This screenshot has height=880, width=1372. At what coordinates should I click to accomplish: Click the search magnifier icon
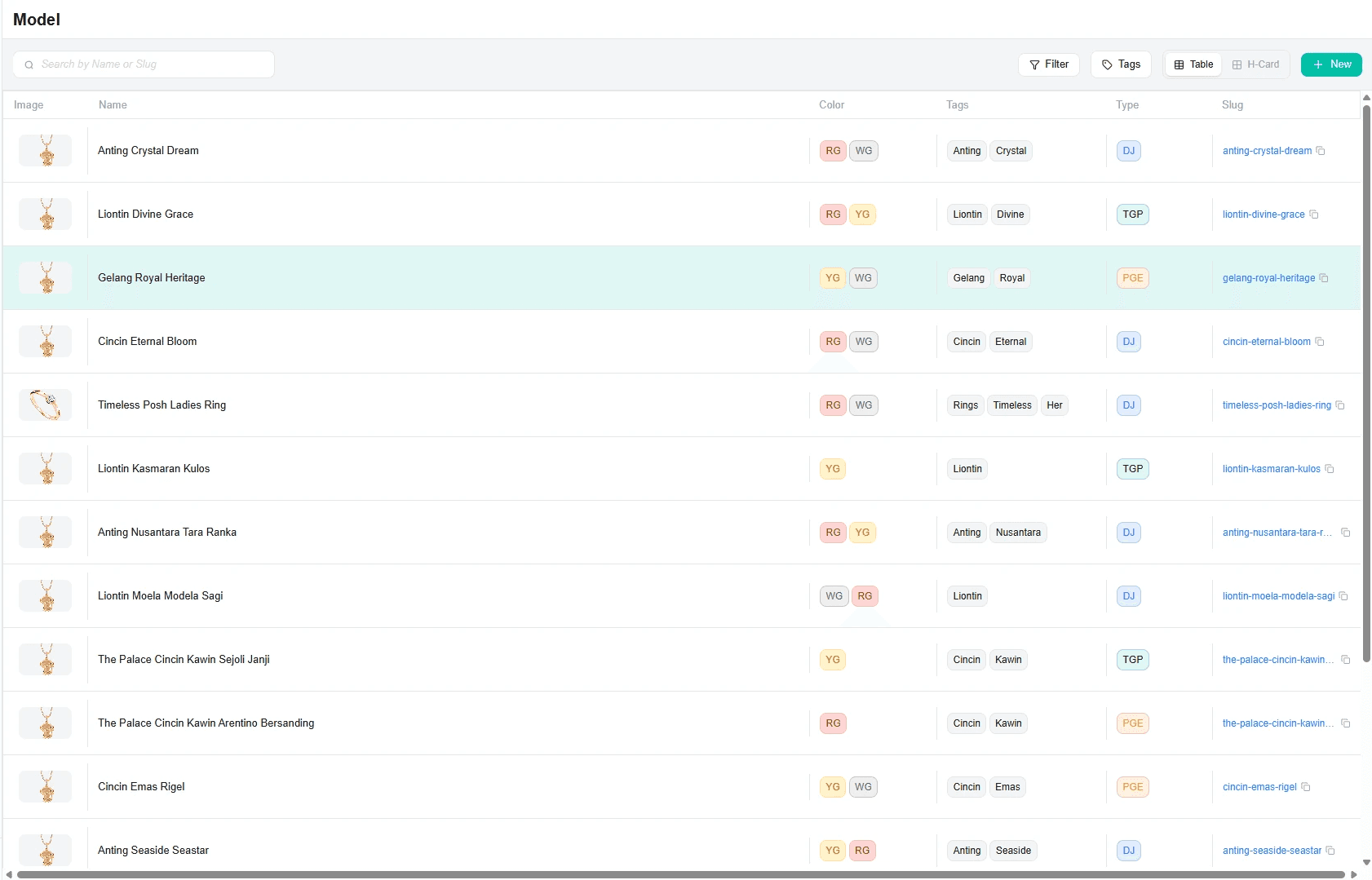point(29,64)
